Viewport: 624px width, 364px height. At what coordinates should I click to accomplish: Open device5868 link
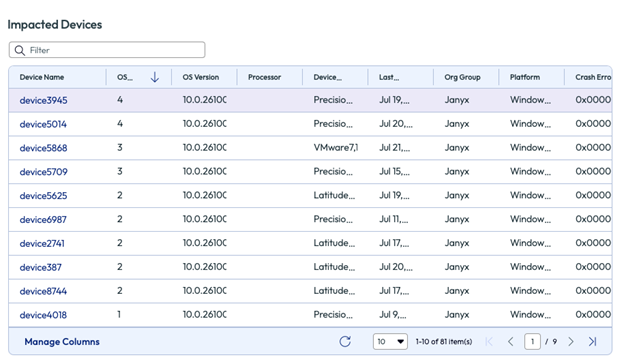43,148
